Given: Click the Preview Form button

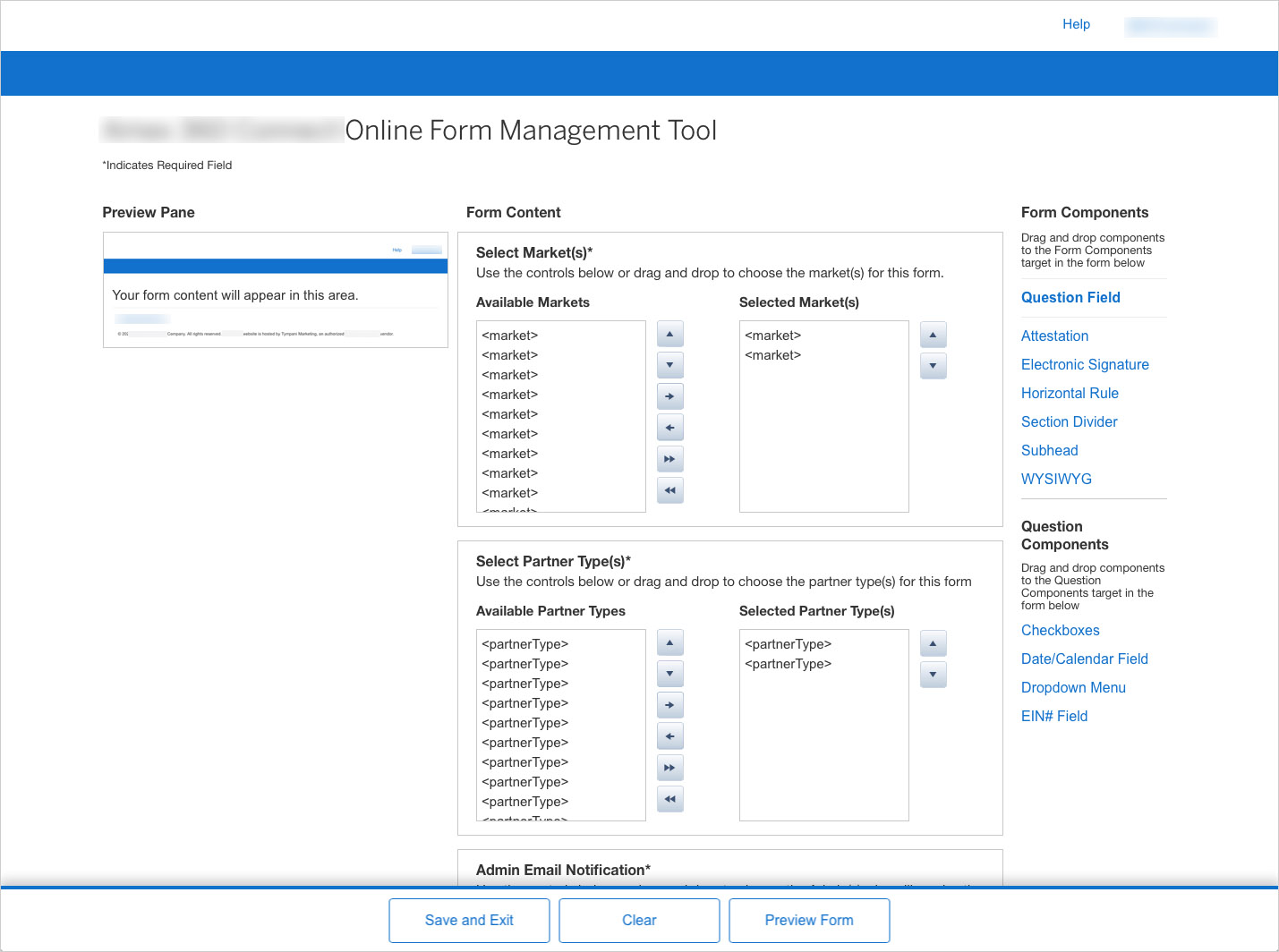Looking at the screenshot, I should (x=809, y=921).
